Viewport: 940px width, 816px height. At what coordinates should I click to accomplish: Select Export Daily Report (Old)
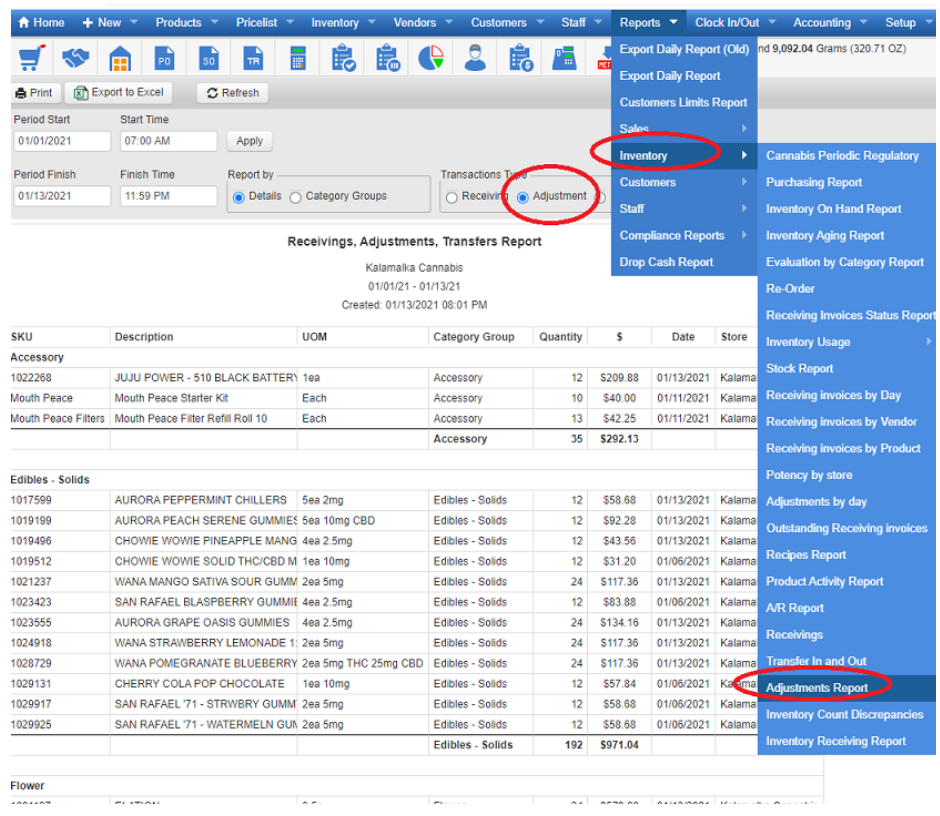[x=684, y=49]
